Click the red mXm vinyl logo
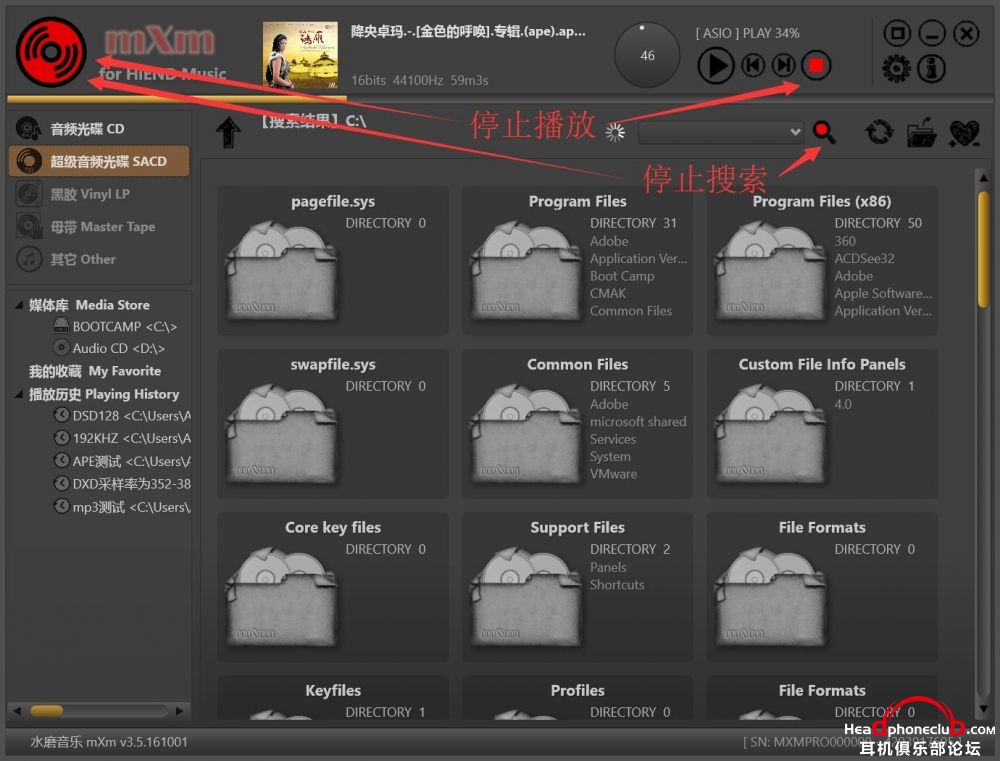The height and width of the screenshot is (761, 1000). click(51, 52)
